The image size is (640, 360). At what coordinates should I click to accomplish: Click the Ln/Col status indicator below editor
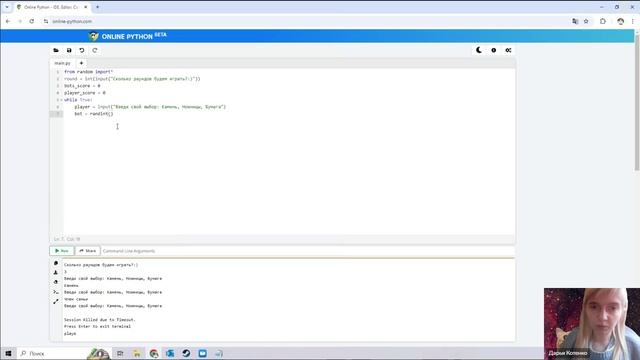[x=67, y=239]
